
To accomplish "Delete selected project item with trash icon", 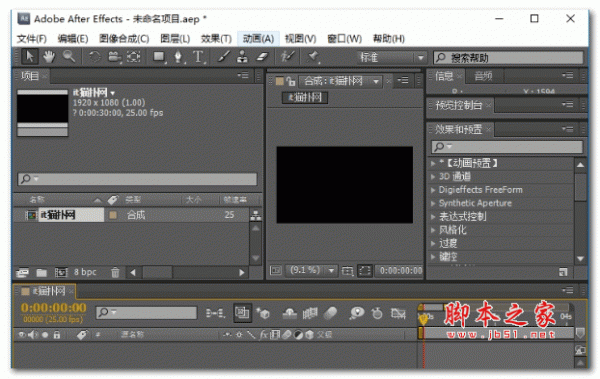I will (x=115, y=273).
